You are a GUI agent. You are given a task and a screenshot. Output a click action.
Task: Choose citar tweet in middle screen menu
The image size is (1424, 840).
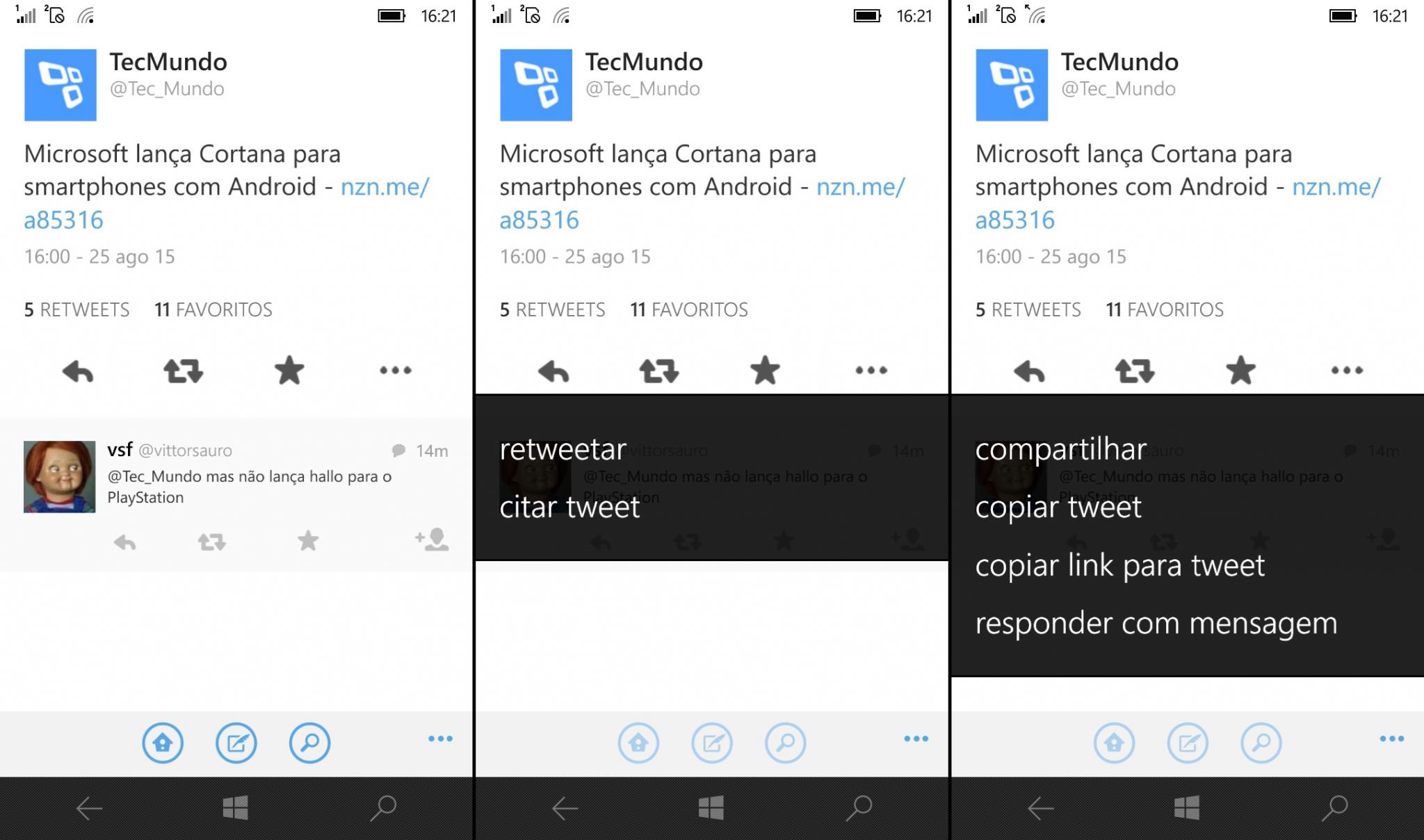coord(569,507)
